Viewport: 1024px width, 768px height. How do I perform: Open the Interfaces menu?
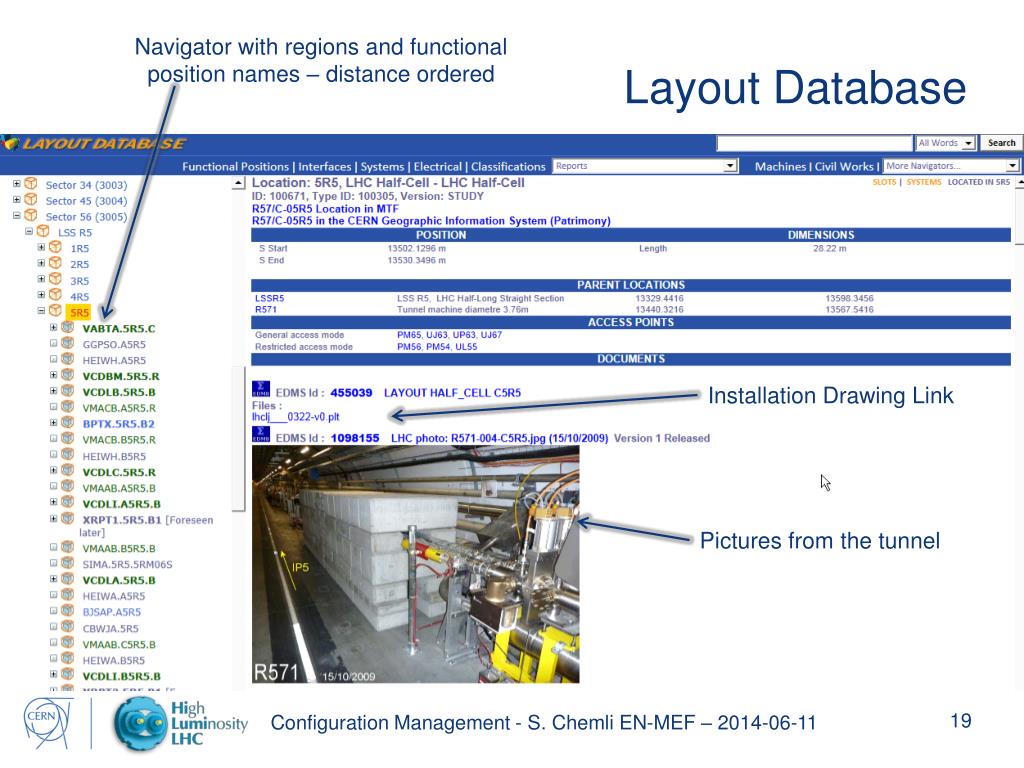click(325, 167)
